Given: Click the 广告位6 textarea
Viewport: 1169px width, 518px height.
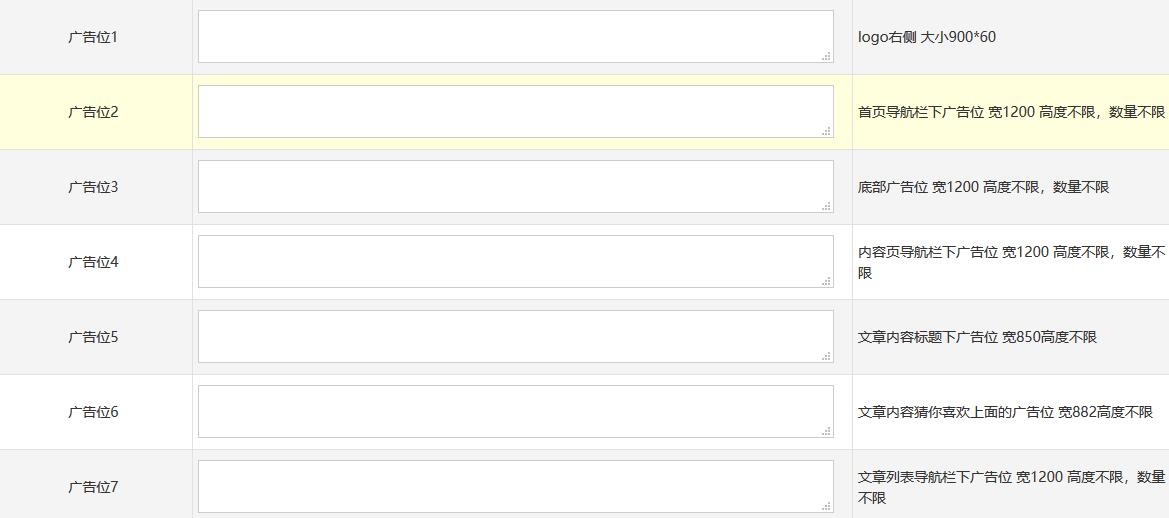Looking at the screenshot, I should click(515, 411).
